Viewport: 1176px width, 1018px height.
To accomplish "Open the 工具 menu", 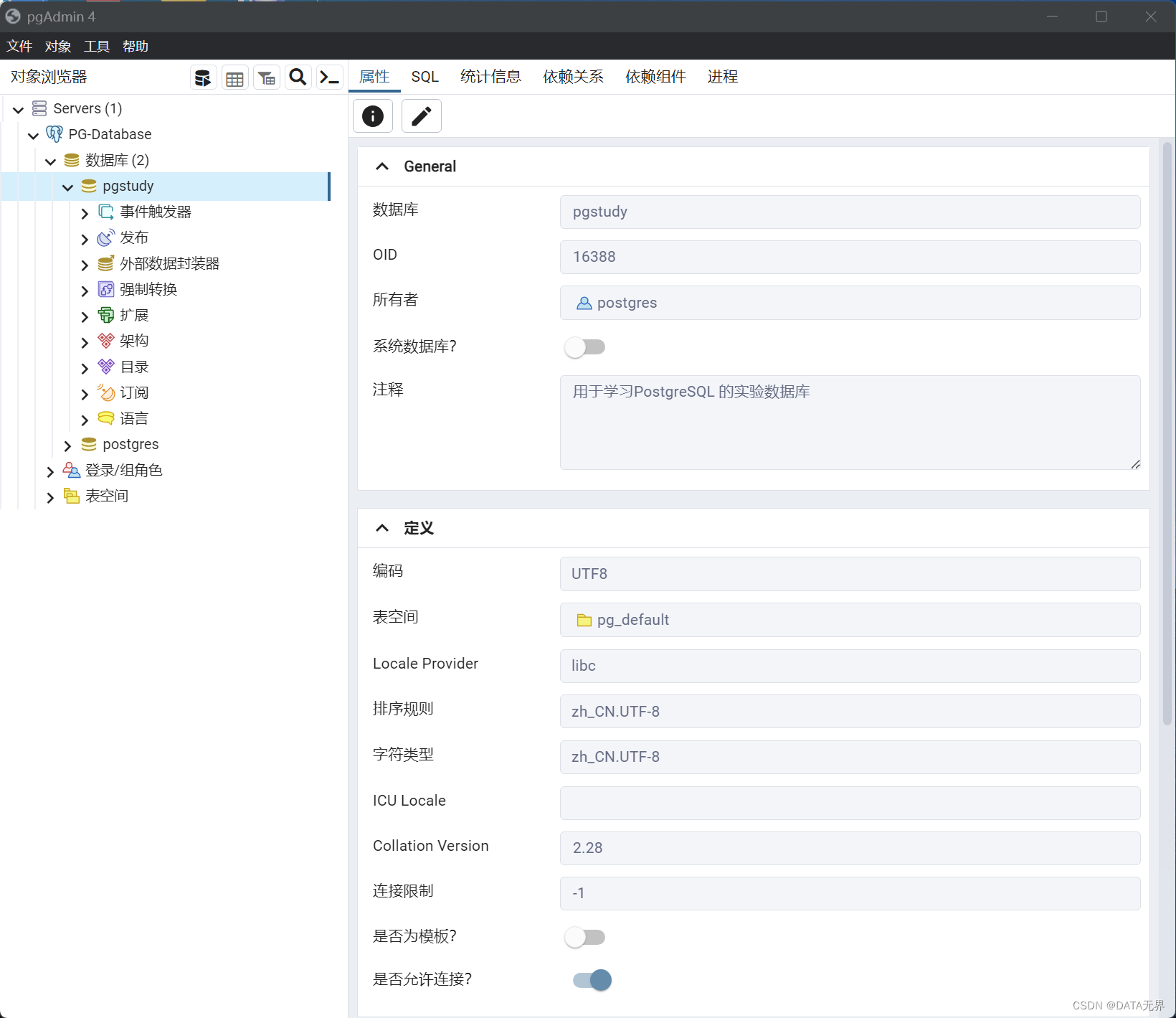I will click(97, 46).
